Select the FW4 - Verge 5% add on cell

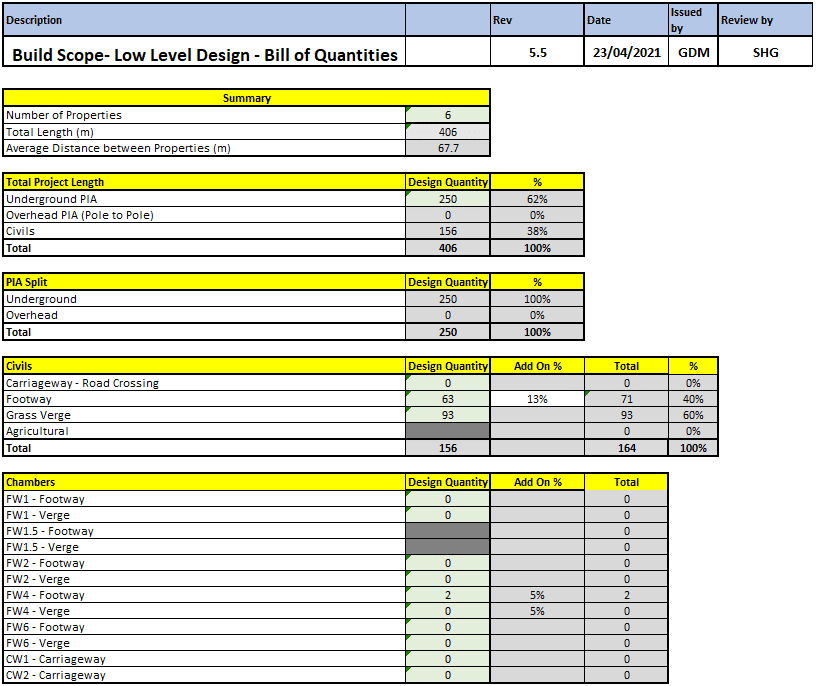click(537, 611)
